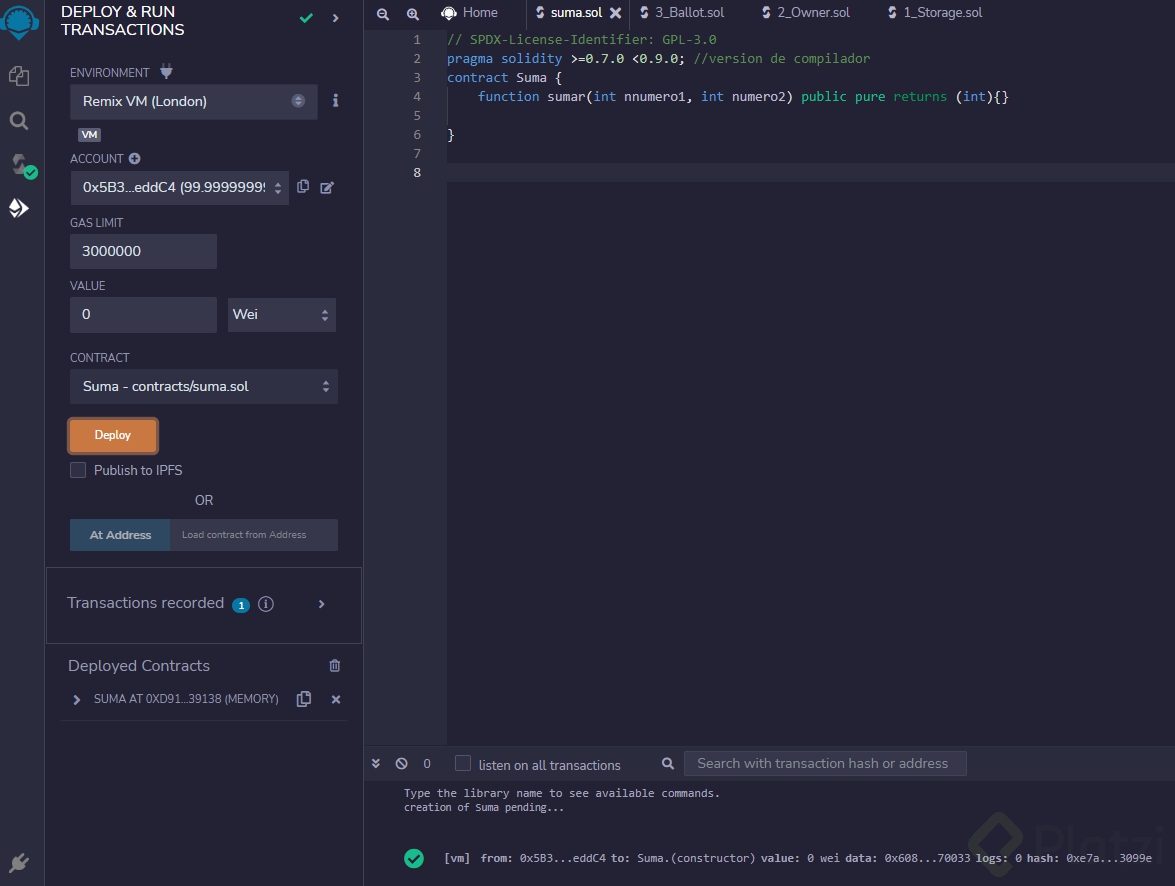Click the Gas Limit input field
Image resolution: width=1175 pixels, height=886 pixels.
(x=143, y=251)
